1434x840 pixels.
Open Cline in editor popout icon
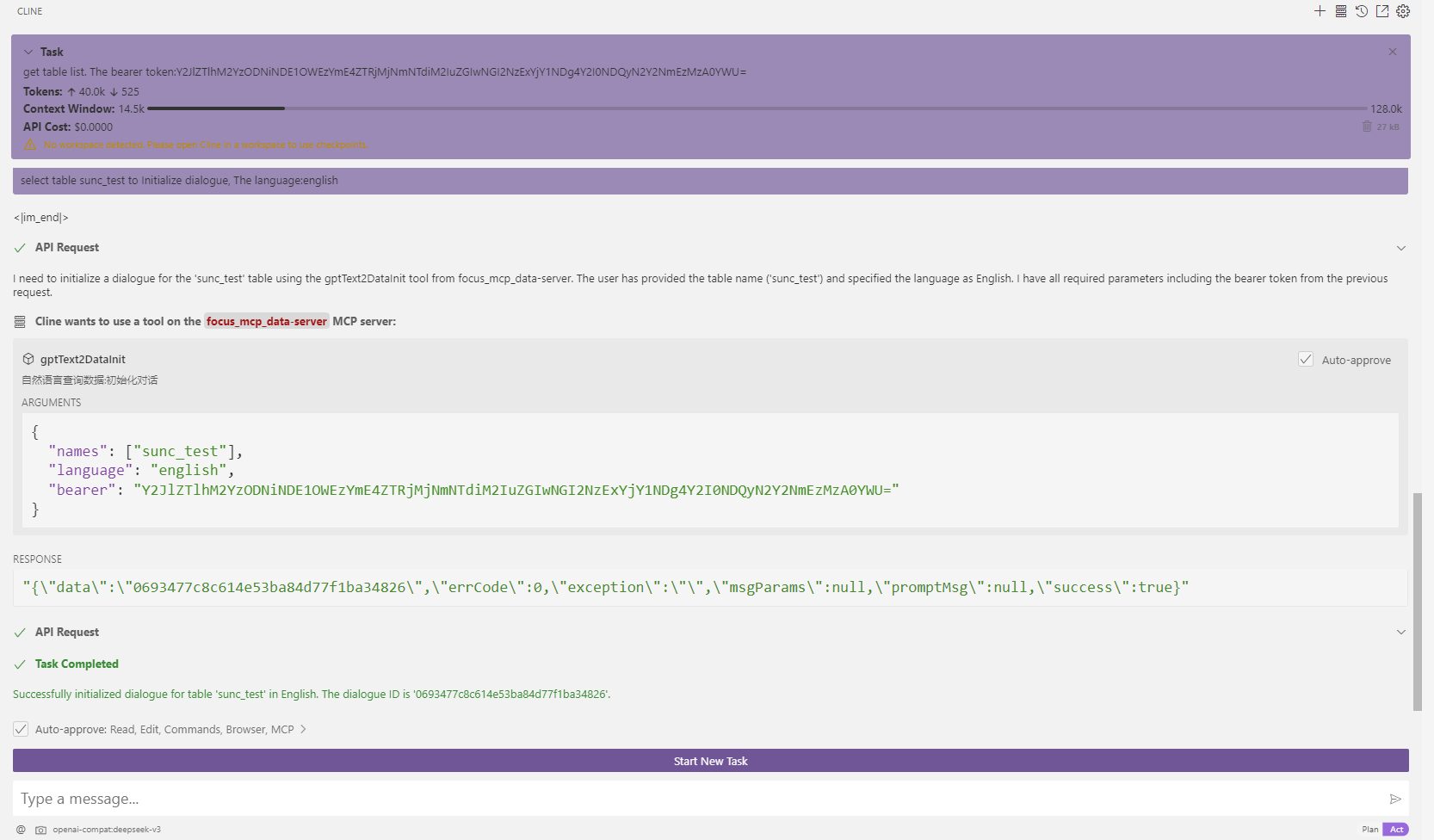click(1382, 11)
